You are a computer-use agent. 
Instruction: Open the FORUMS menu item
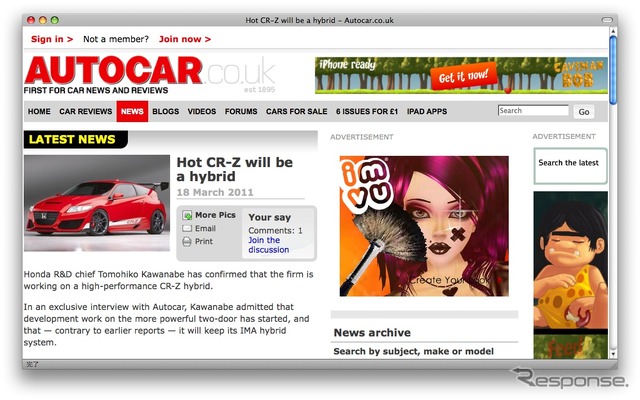click(241, 111)
